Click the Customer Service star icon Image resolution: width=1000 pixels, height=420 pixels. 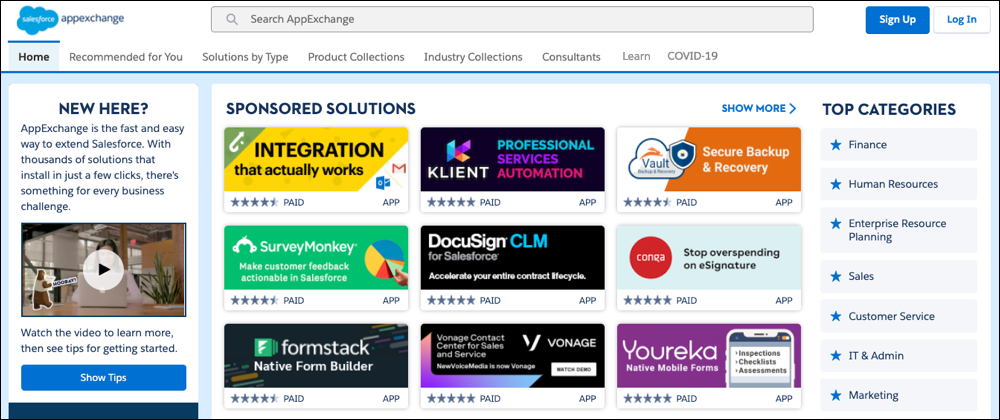pyautogui.click(x=836, y=316)
